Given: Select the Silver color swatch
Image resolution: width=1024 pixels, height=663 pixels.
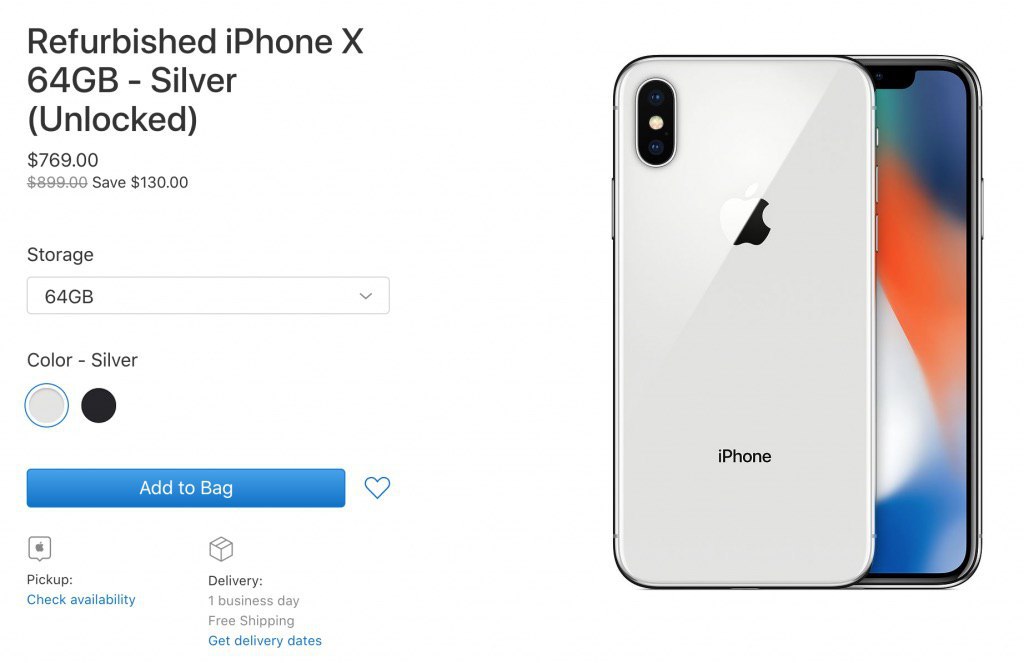Looking at the screenshot, I should (46, 406).
